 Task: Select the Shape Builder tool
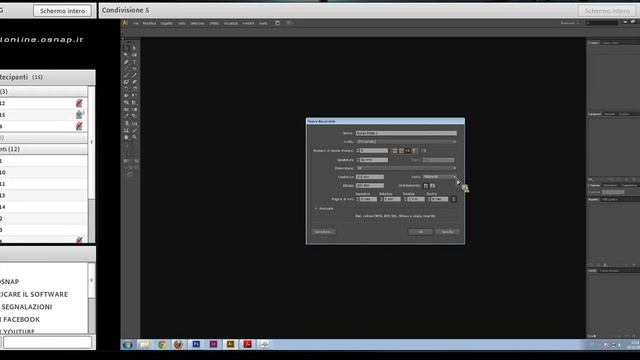click(x=126, y=102)
